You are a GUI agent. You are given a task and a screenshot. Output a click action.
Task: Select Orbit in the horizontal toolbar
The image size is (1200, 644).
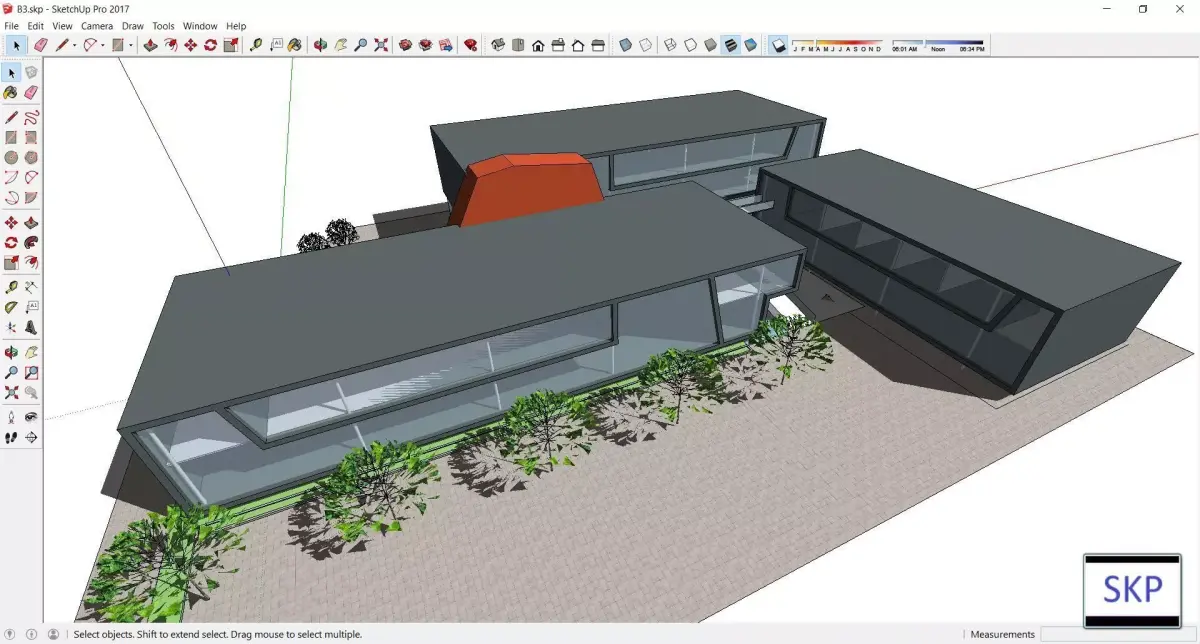[321, 45]
